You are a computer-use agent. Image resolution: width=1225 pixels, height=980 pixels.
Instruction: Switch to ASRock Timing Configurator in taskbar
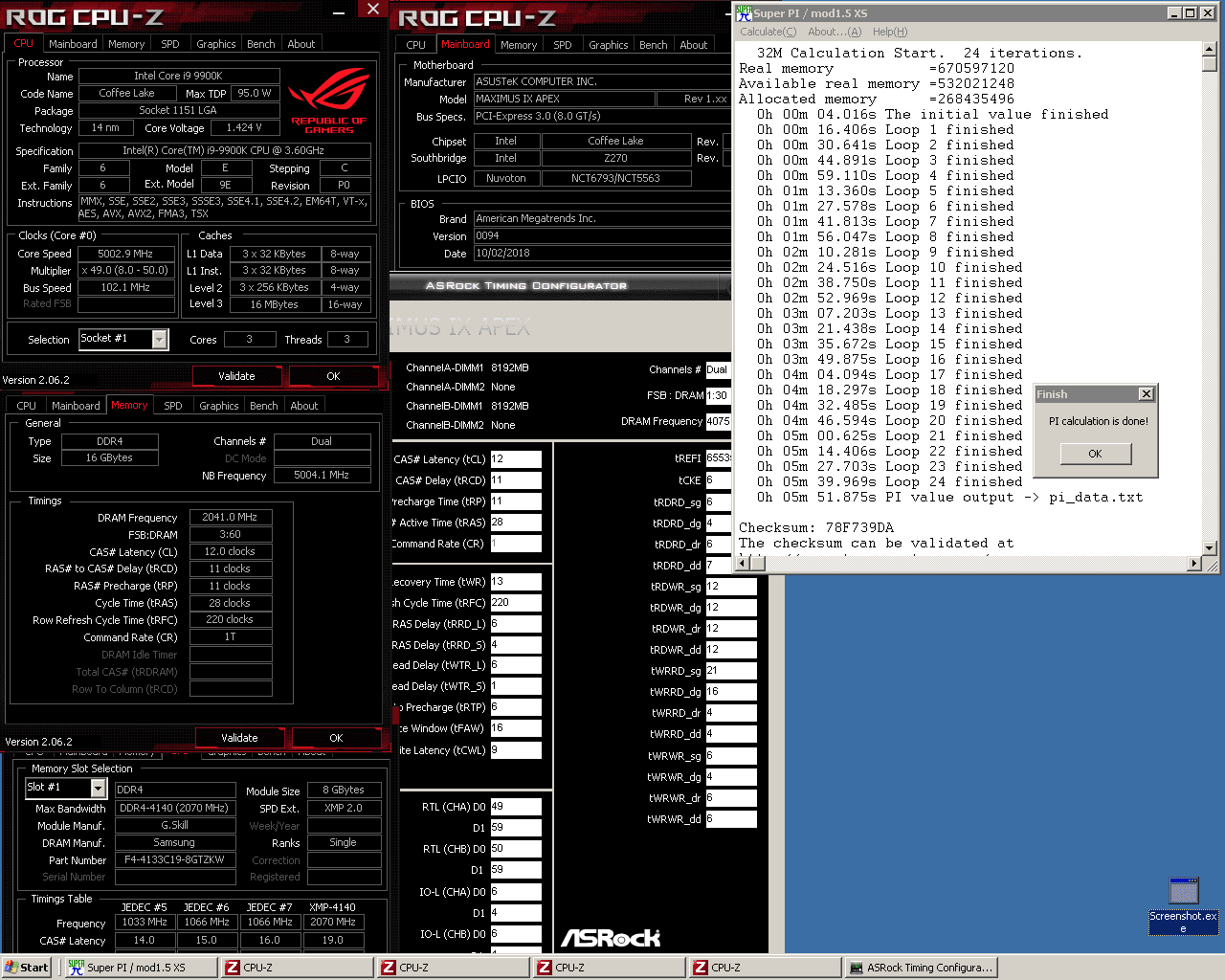tap(923, 968)
